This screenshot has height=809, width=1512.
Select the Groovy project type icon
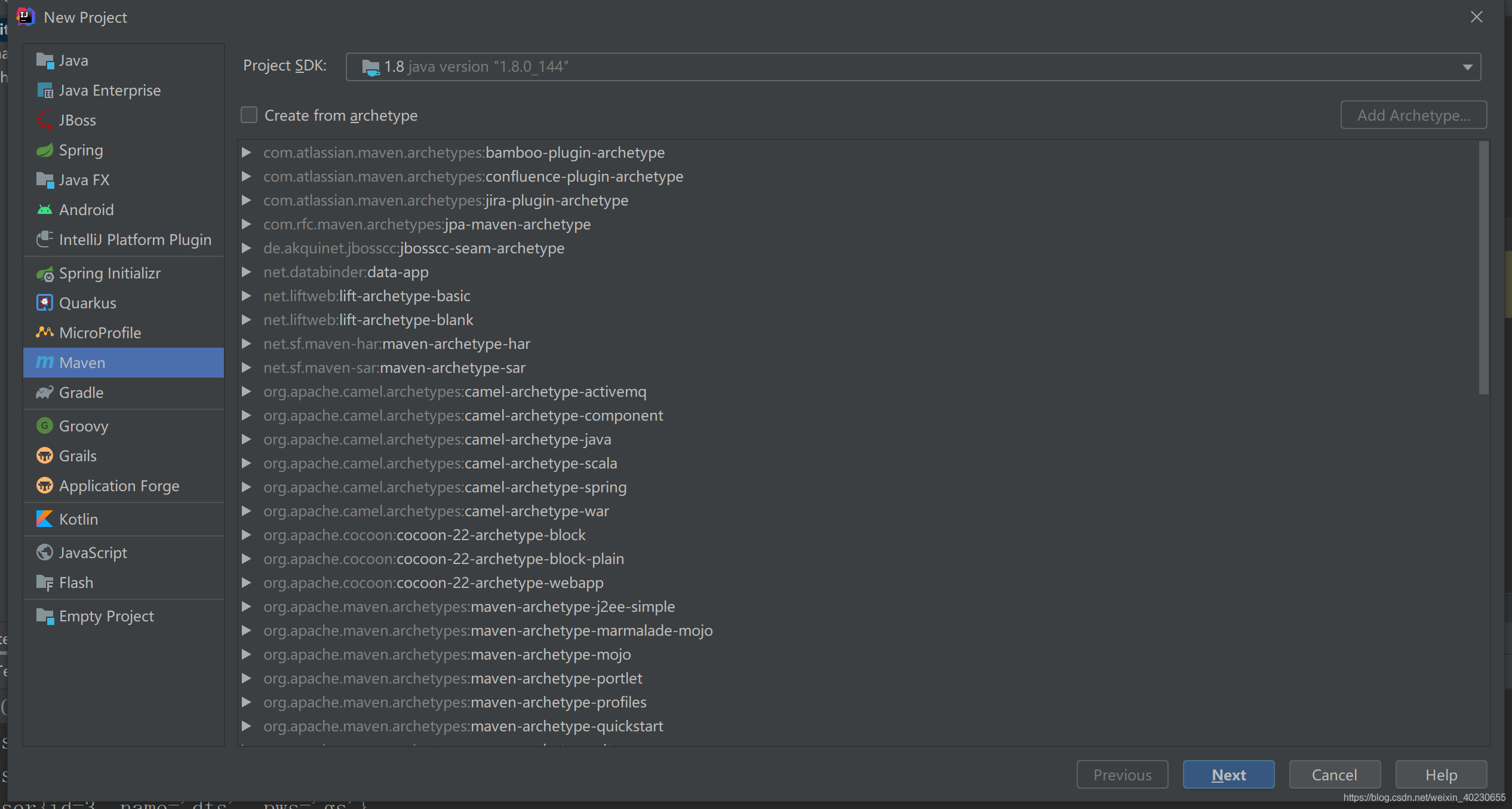(45, 425)
